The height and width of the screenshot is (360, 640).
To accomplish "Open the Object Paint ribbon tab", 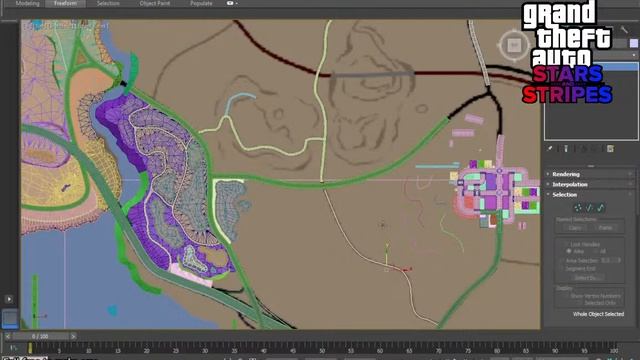I will pyautogui.click(x=155, y=3).
